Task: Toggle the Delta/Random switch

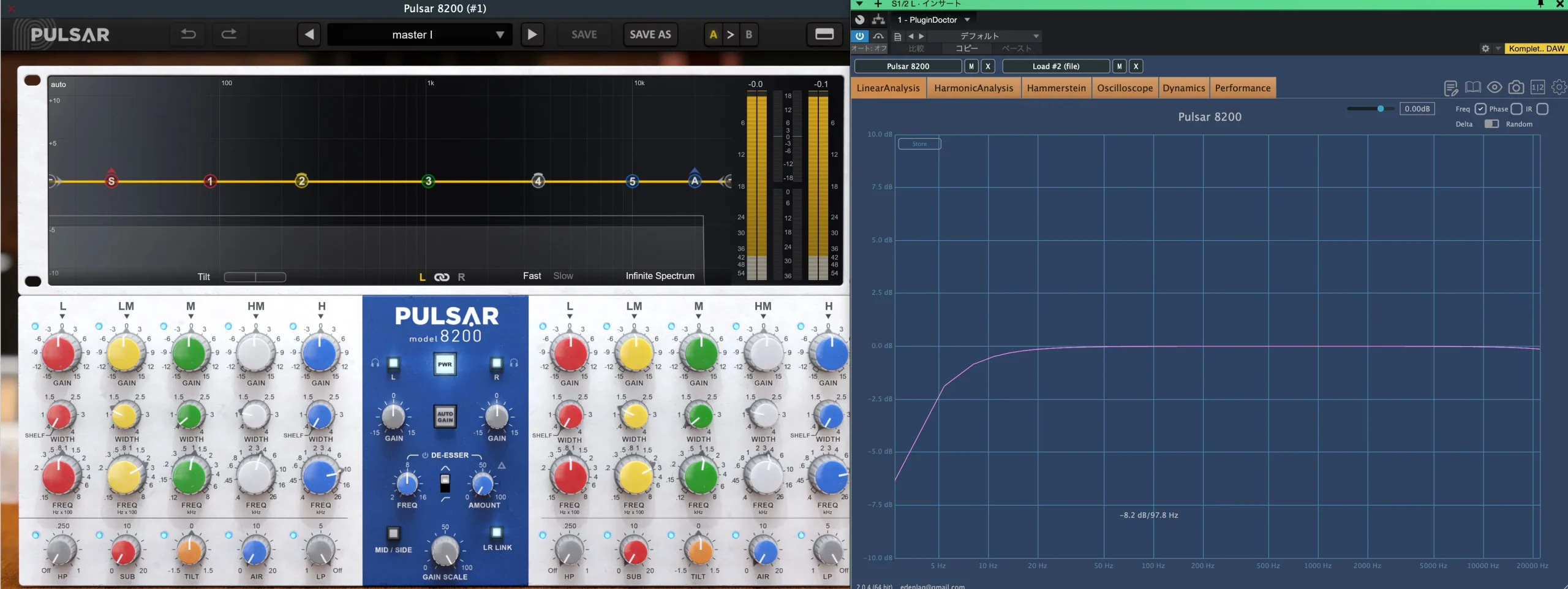Action: point(1491,124)
